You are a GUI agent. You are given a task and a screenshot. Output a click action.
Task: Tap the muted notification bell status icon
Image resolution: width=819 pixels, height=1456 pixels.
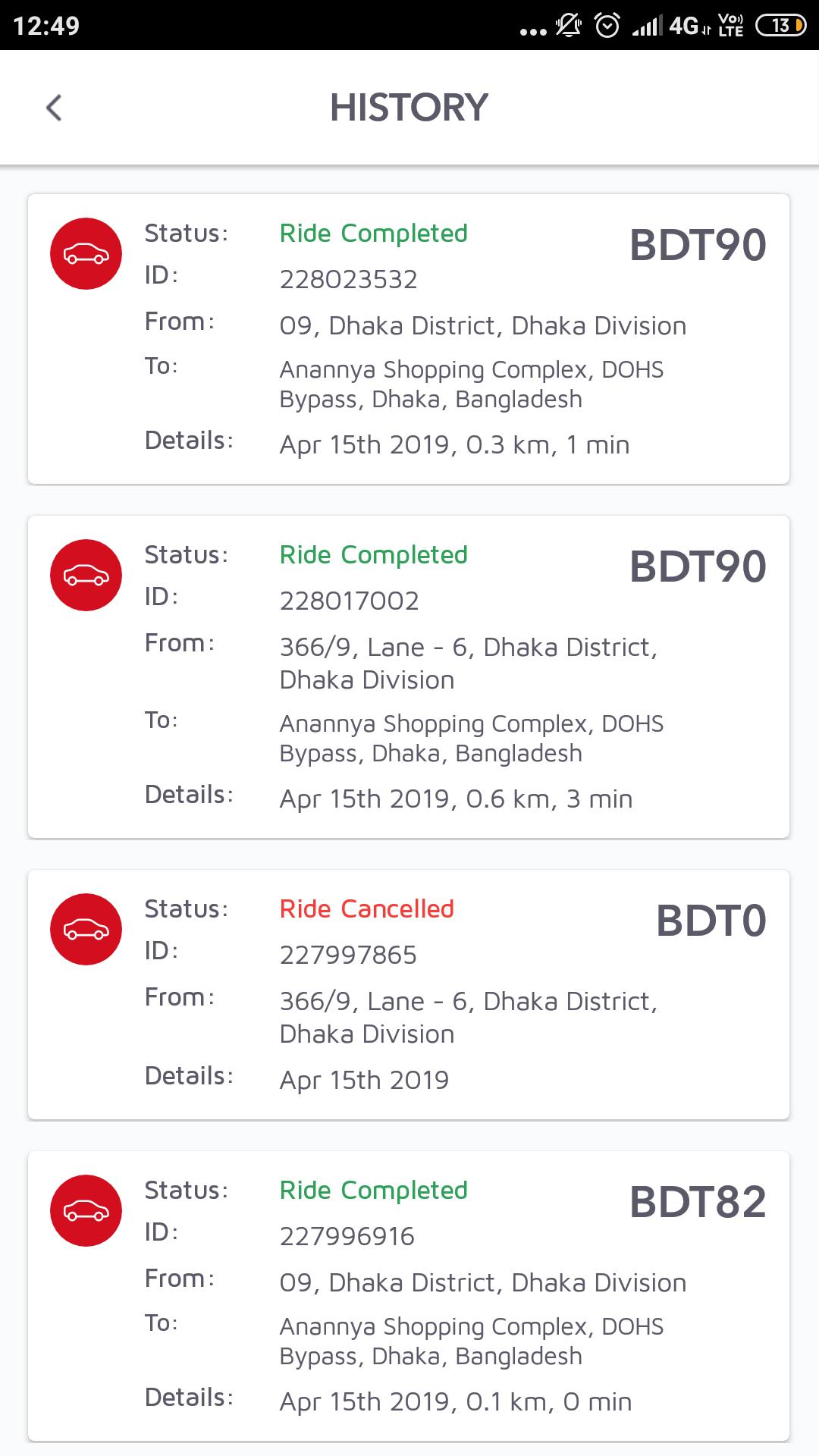coord(568,26)
